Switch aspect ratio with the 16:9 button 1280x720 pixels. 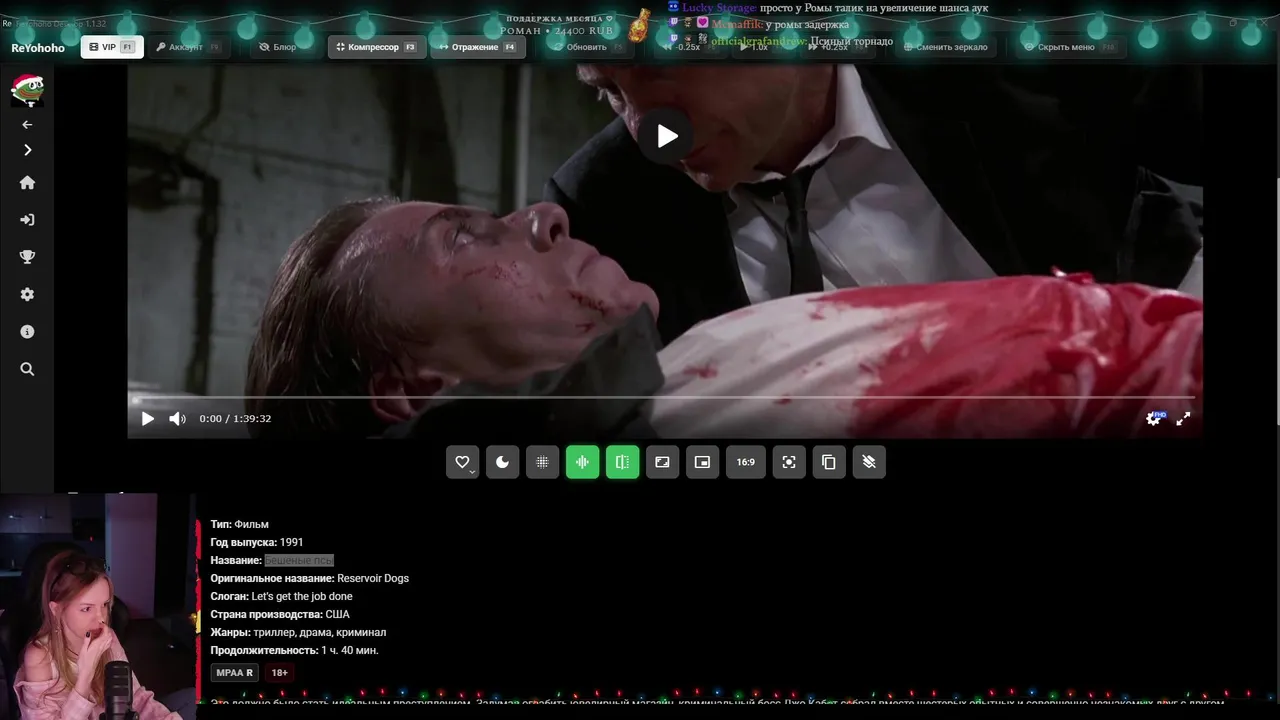click(746, 462)
